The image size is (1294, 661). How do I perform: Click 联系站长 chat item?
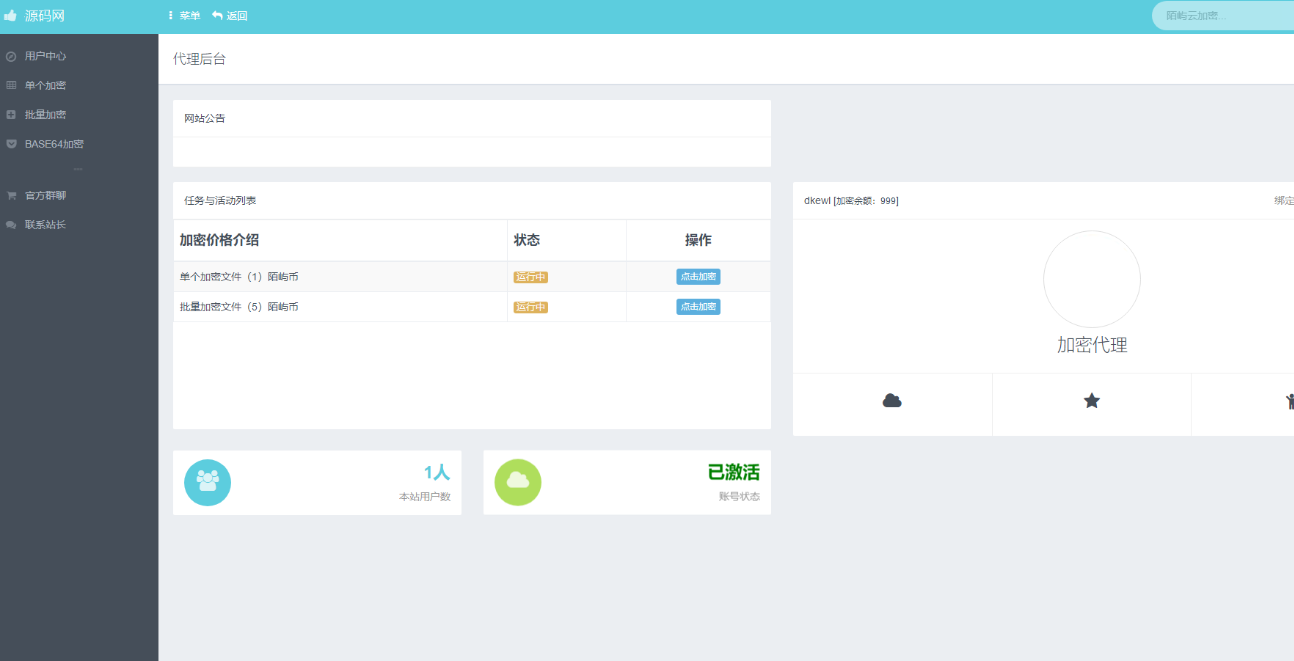45,225
